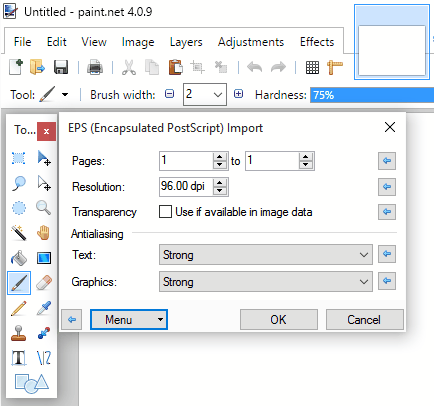Screen dimensions: 434x406
Task: Click reset arrow for Pages row
Action: click(x=387, y=161)
